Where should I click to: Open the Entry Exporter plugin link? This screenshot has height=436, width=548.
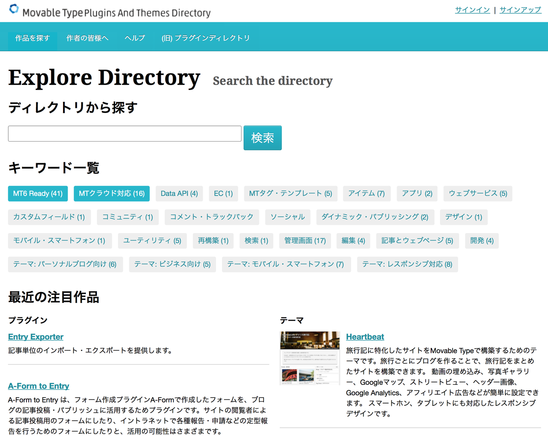click(x=36, y=337)
